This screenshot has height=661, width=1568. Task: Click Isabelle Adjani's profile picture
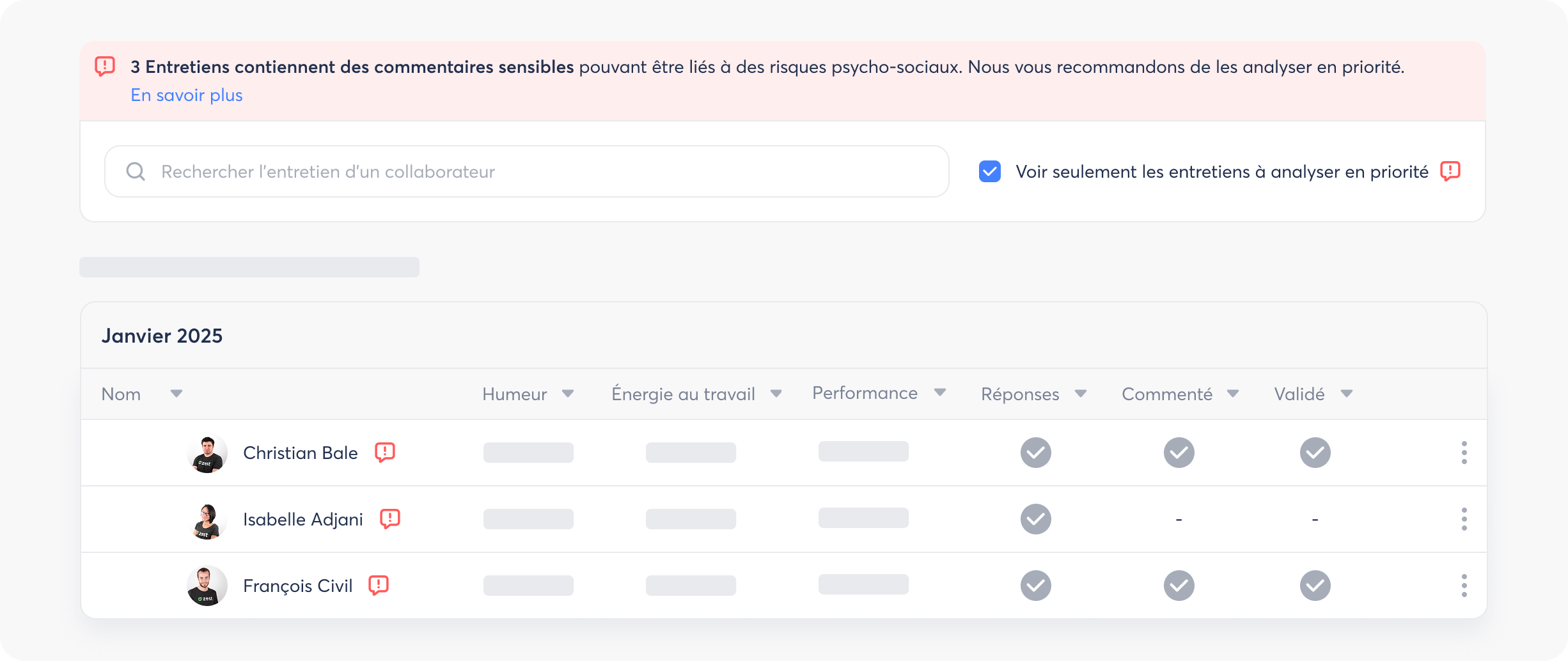207,520
